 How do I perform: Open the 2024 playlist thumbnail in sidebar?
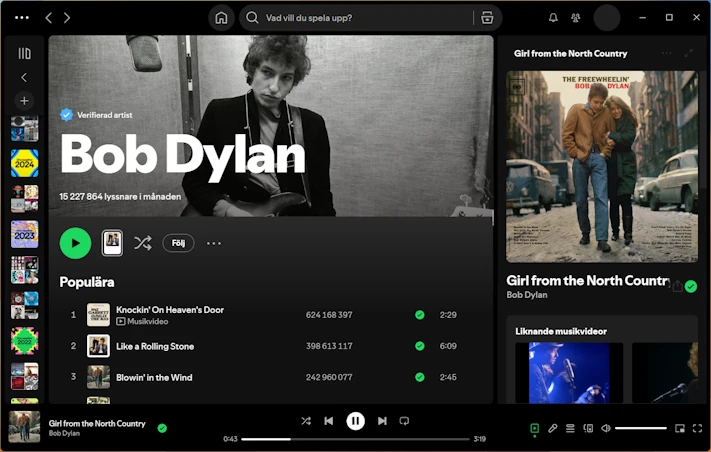[x=24, y=163]
